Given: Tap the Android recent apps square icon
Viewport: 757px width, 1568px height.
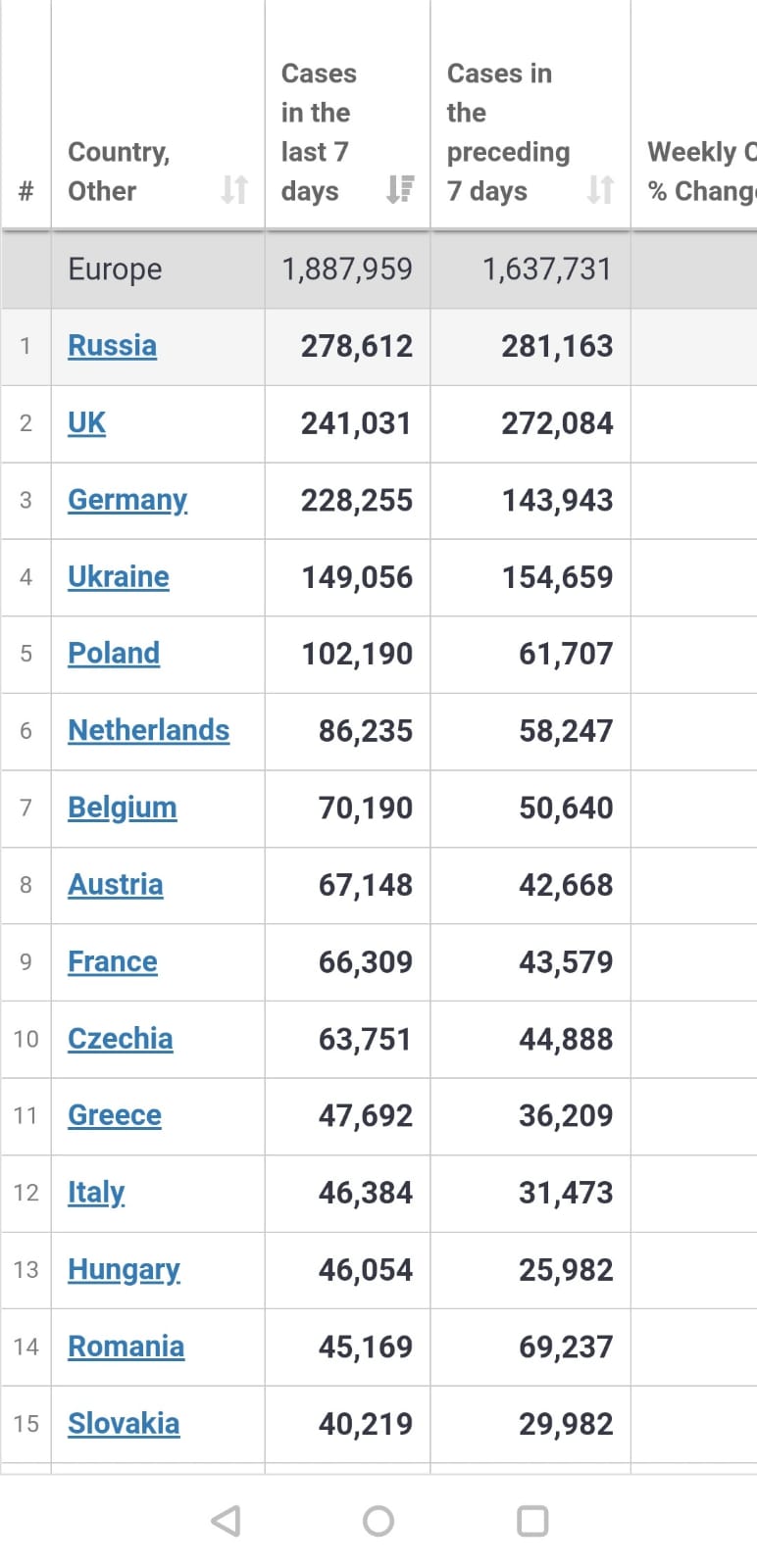Looking at the screenshot, I should pos(532,1520).
